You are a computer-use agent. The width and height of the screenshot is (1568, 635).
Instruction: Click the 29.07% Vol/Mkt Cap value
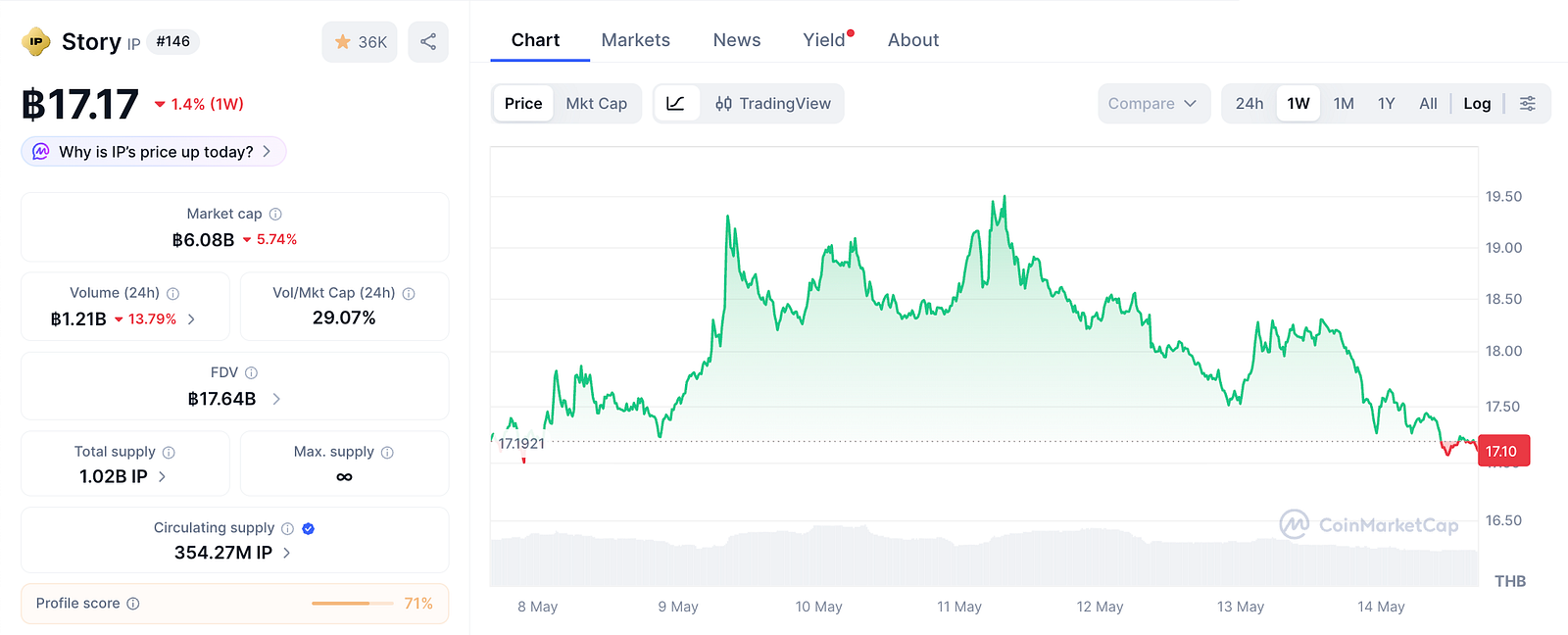click(x=344, y=317)
